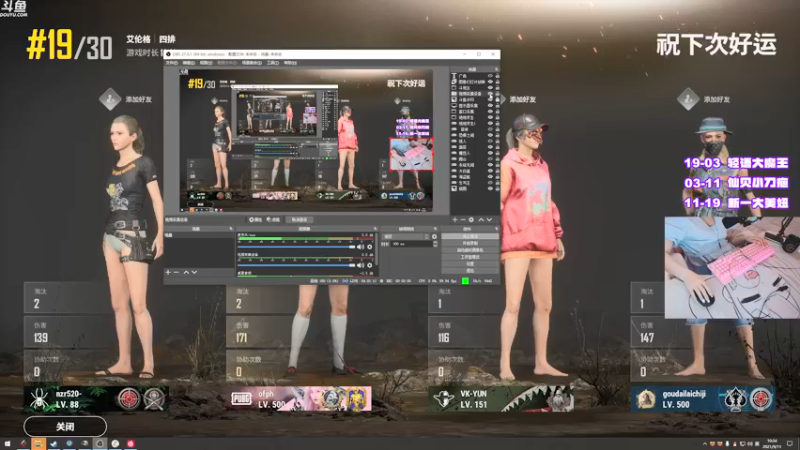This screenshot has height=450, width=800.
Task: Open the 视图 (View) menu in OBS
Action: point(206,63)
